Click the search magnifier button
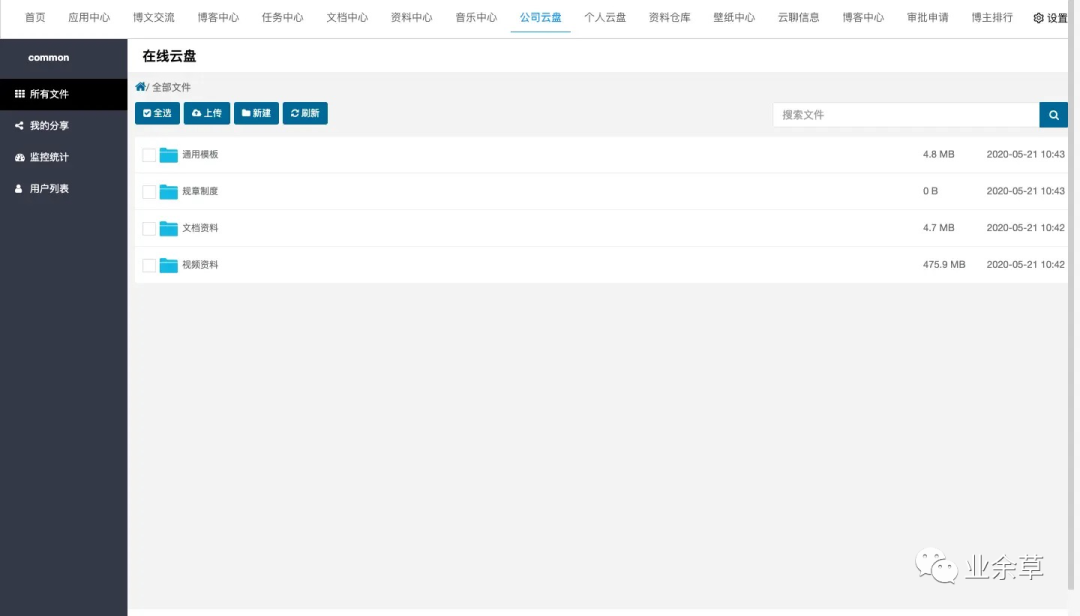This screenshot has width=1080, height=616. 1053,115
